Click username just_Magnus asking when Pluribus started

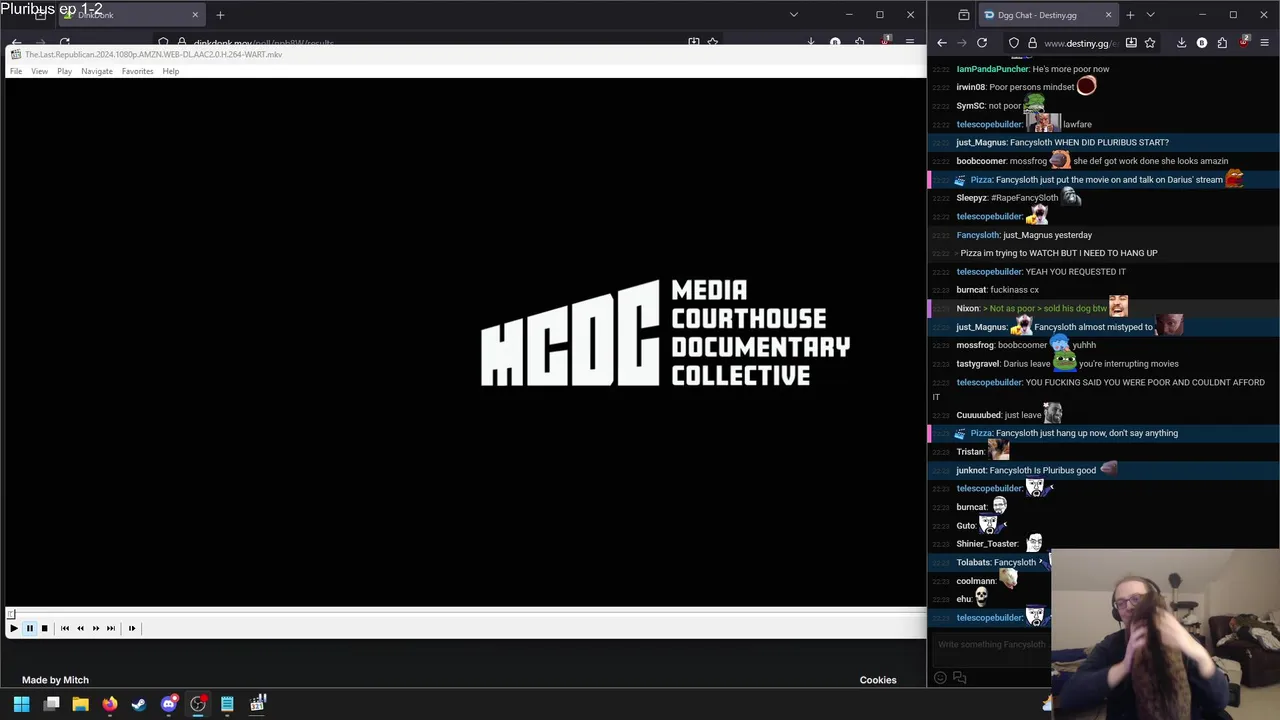tap(981, 142)
